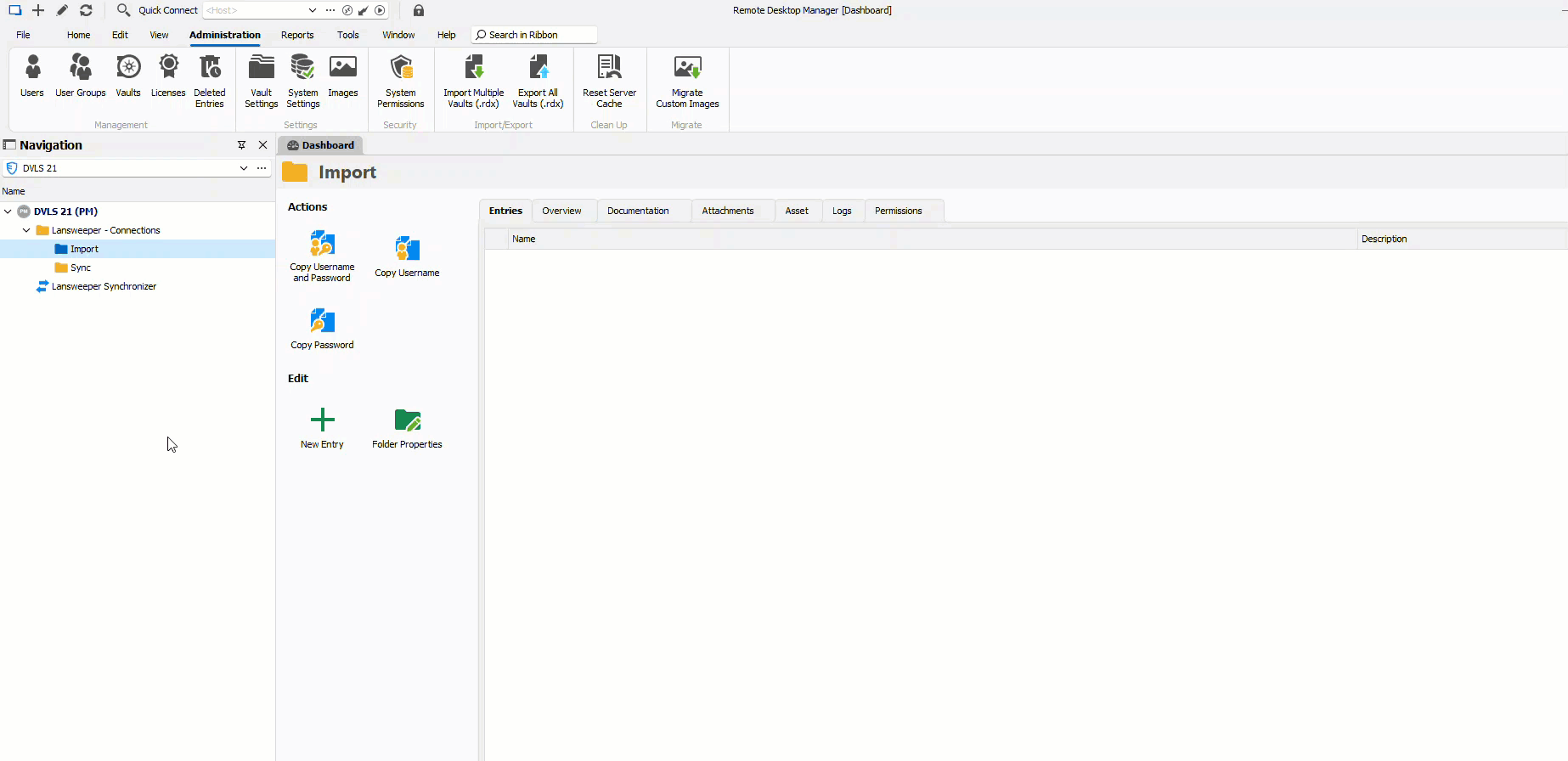Open Deleted Entries in ribbon
The height and width of the screenshot is (761, 1568).
click(x=210, y=81)
